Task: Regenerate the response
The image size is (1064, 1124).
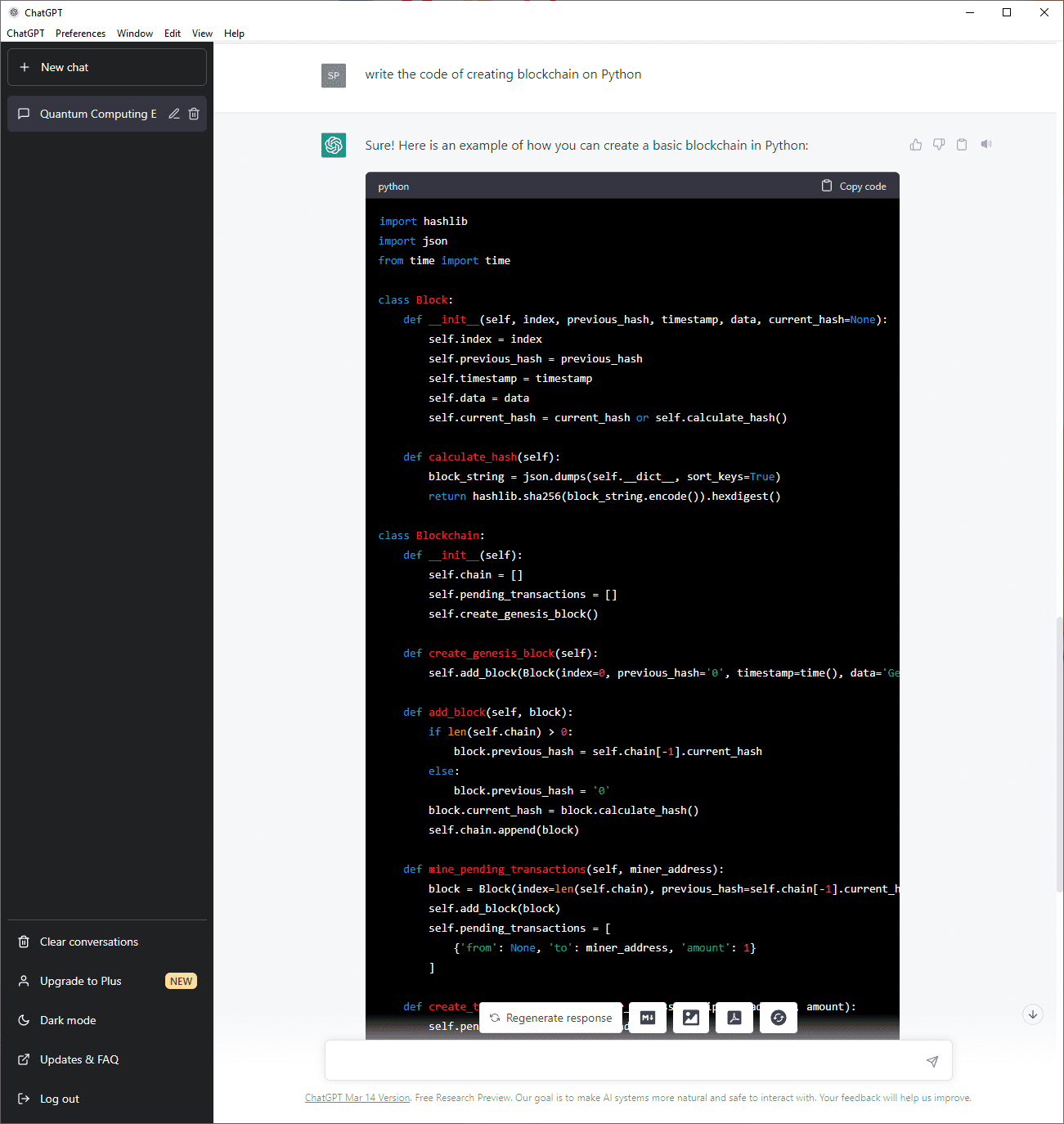Action: pyautogui.click(x=551, y=1018)
